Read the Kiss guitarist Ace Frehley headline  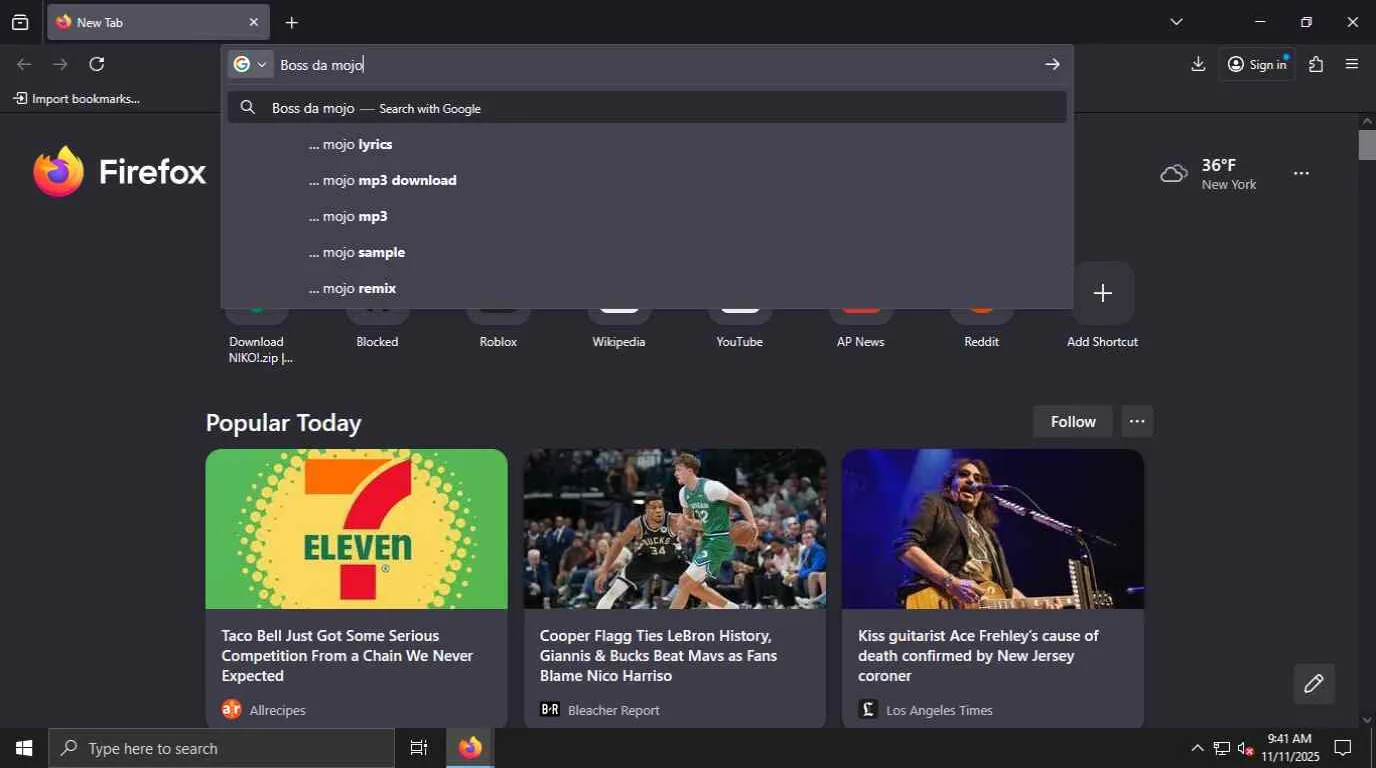pyautogui.click(x=978, y=656)
